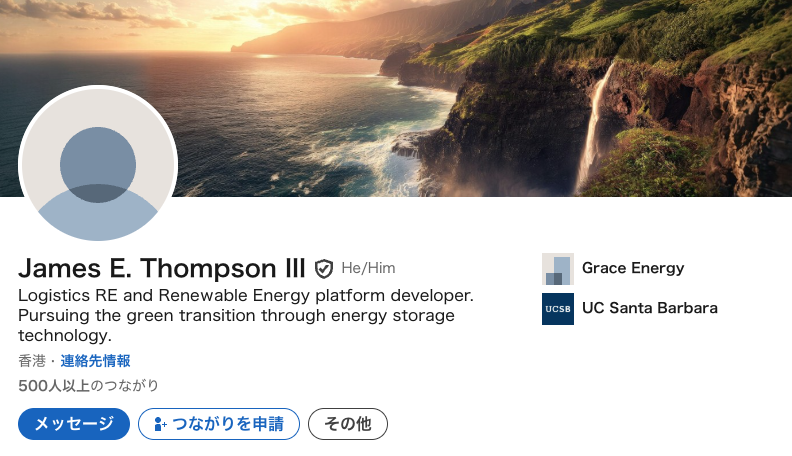Screen dimensions: 792x456
Task: Open the Grace Energy company logo
Action: click(558, 269)
